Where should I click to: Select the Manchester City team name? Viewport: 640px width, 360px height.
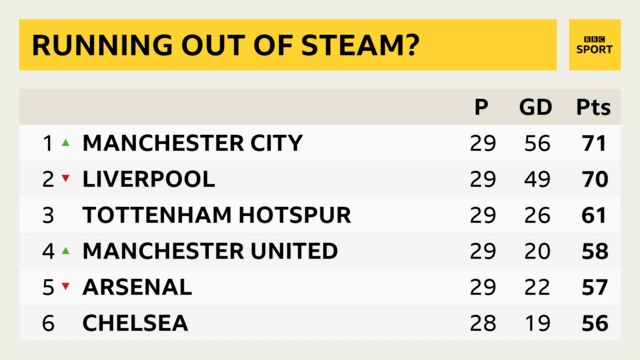[x=192, y=143]
